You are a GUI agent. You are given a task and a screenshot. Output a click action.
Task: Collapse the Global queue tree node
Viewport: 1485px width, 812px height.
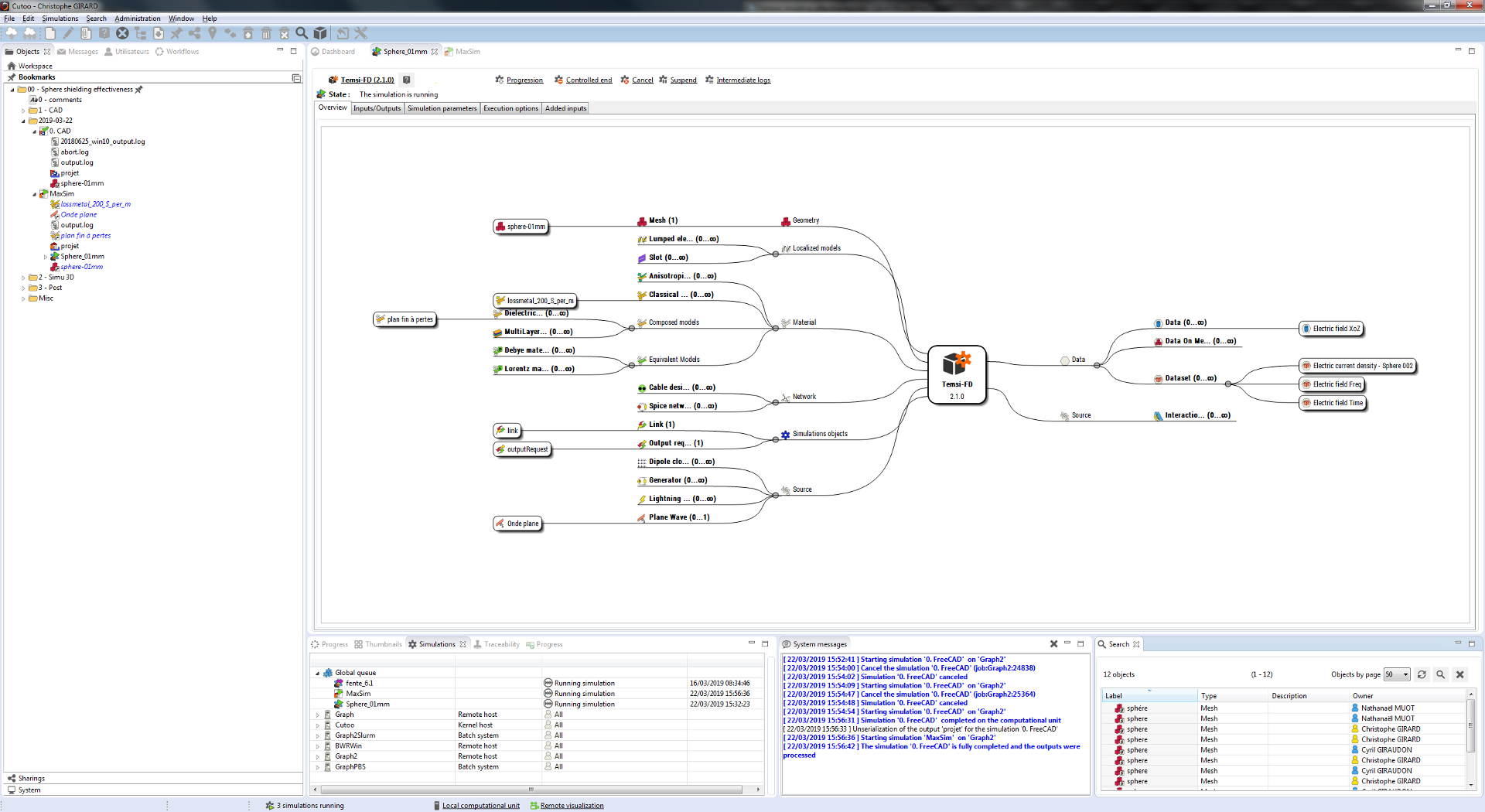tap(318, 674)
